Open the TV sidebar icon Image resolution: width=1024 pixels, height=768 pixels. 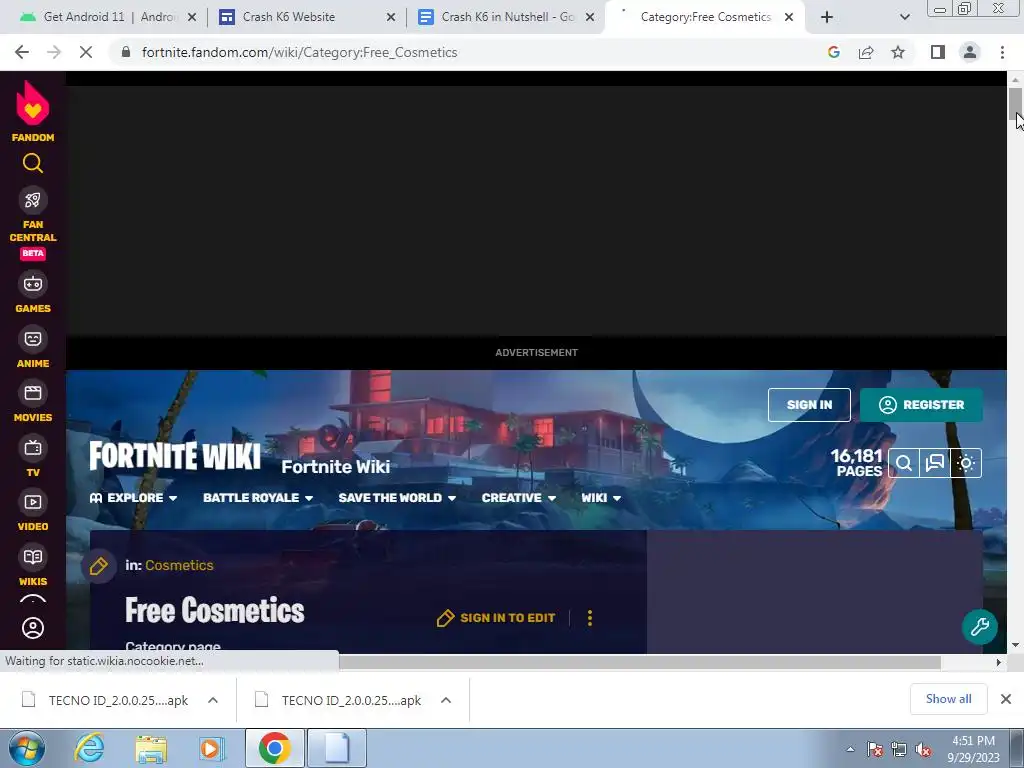[x=33, y=448]
